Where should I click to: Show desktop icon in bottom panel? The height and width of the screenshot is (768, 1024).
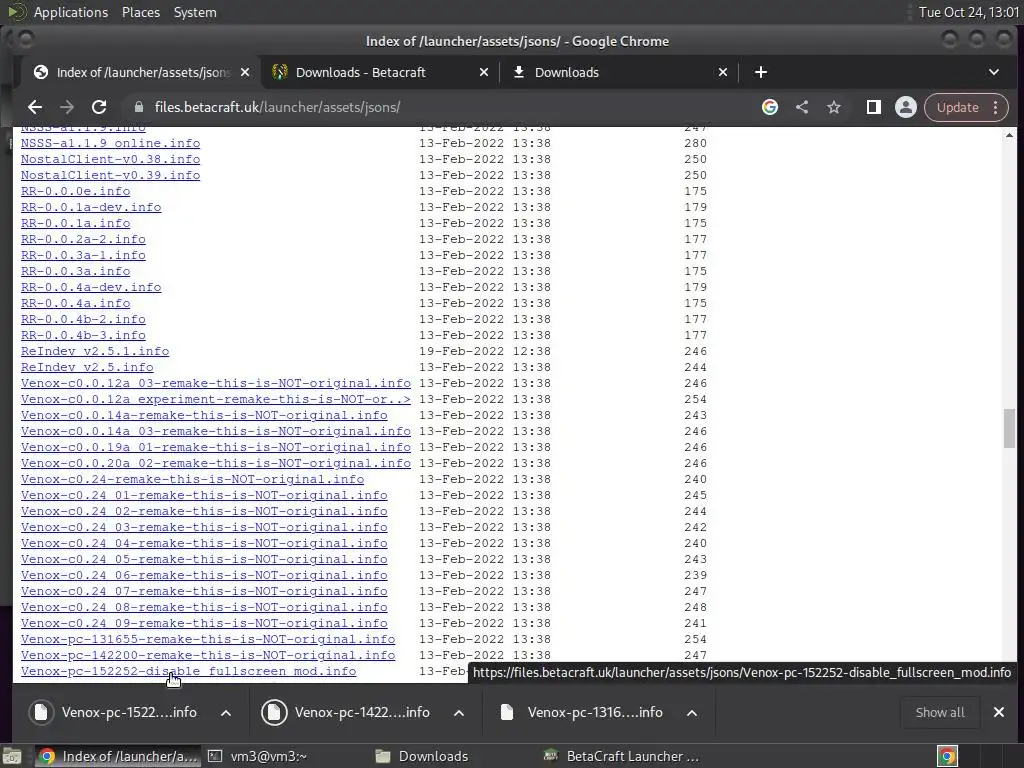[12, 756]
